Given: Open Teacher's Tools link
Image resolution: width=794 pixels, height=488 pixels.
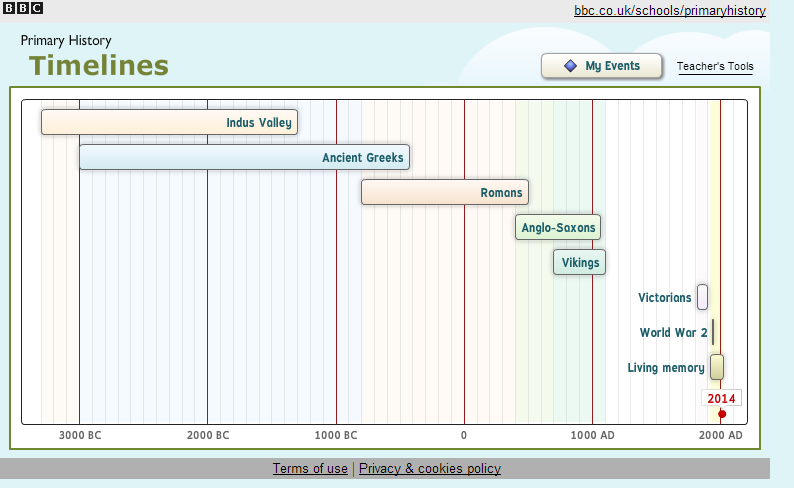Looking at the screenshot, I should tap(715, 66).
